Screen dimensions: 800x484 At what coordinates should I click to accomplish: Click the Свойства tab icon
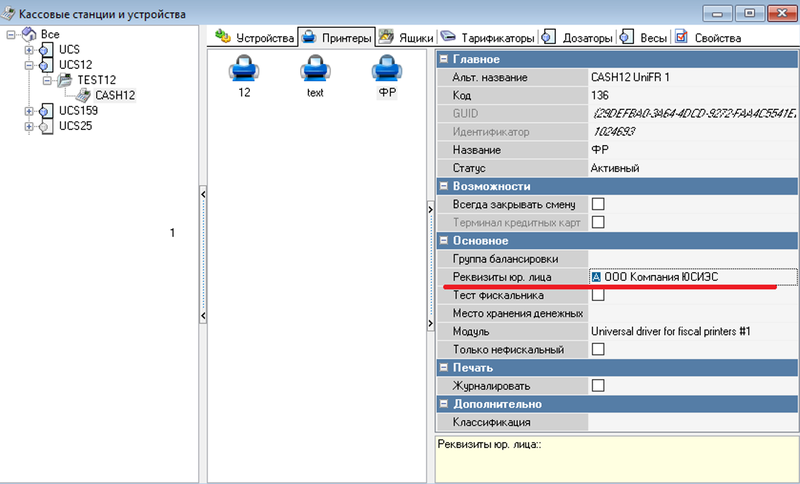tap(681, 36)
